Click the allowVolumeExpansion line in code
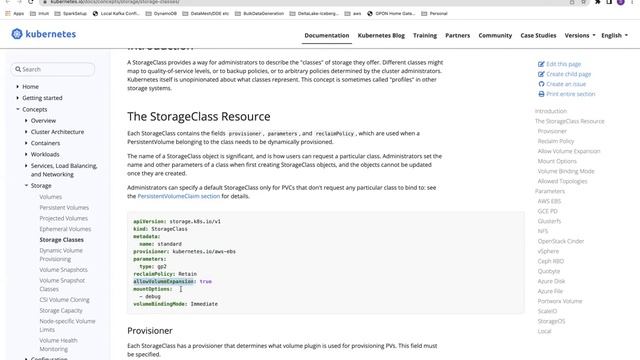Screen dimensions: 640x360 click(172, 281)
